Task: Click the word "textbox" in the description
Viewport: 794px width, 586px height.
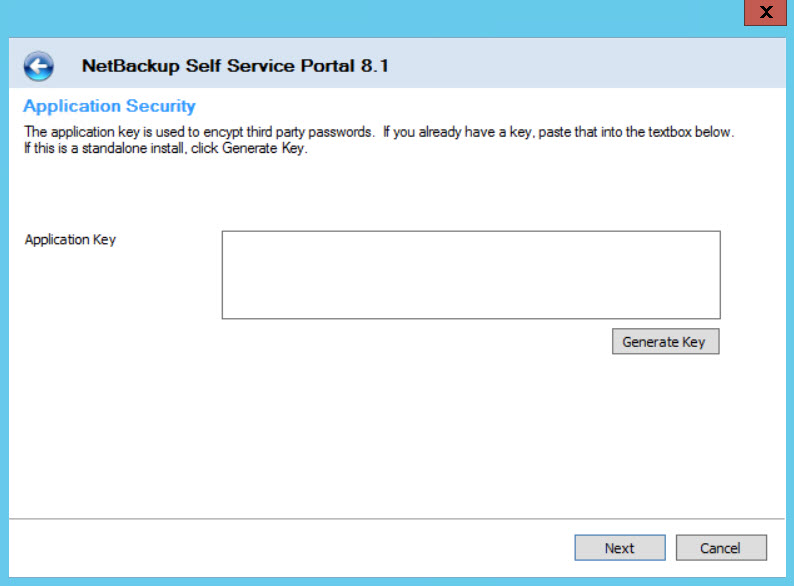Action: coord(670,132)
